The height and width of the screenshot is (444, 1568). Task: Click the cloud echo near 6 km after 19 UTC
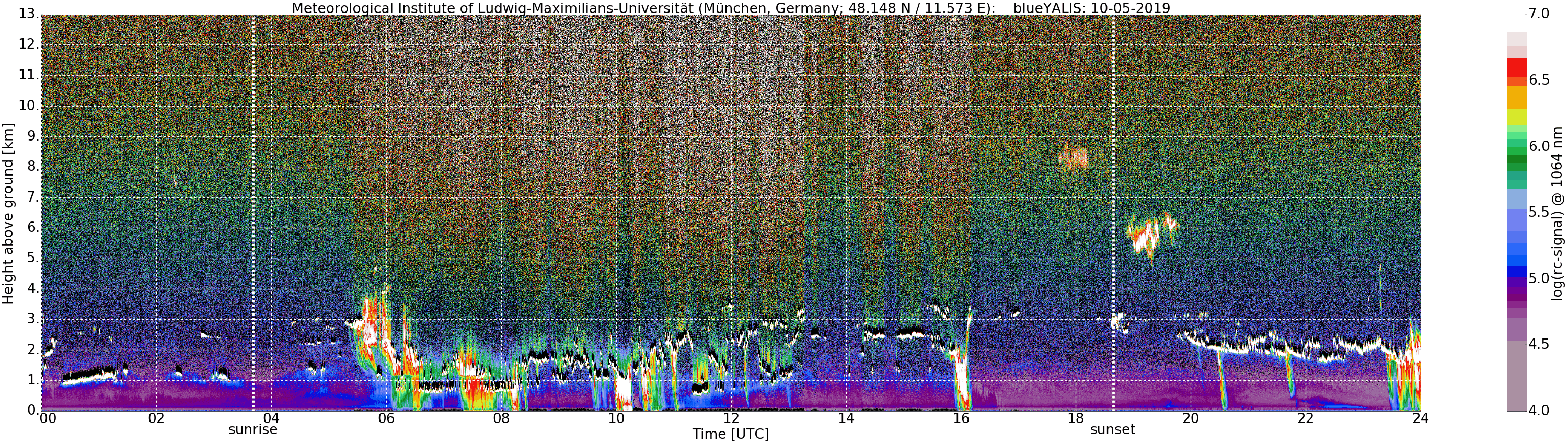(1153, 236)
